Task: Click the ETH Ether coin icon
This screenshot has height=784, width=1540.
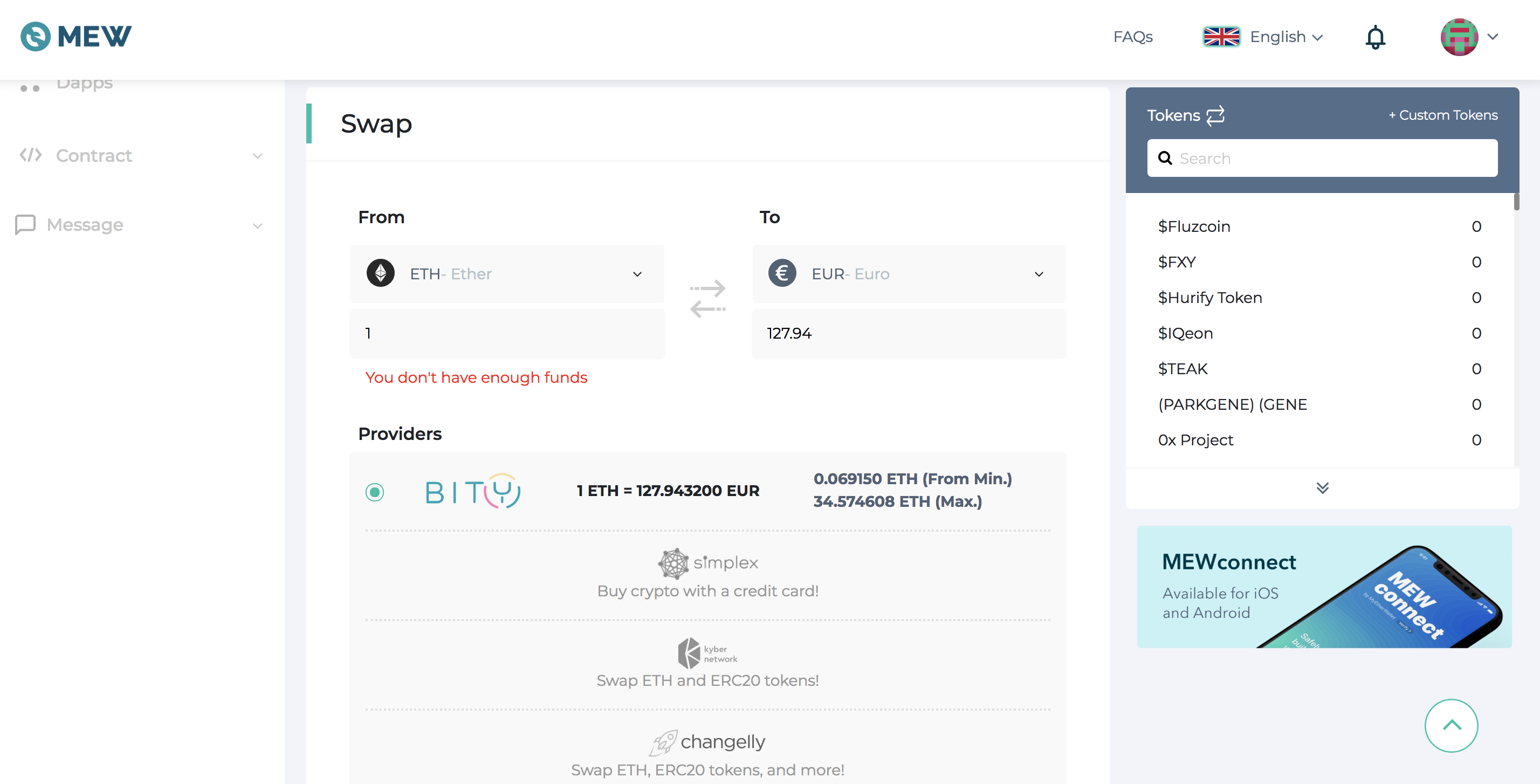Action: click(381, 273)
